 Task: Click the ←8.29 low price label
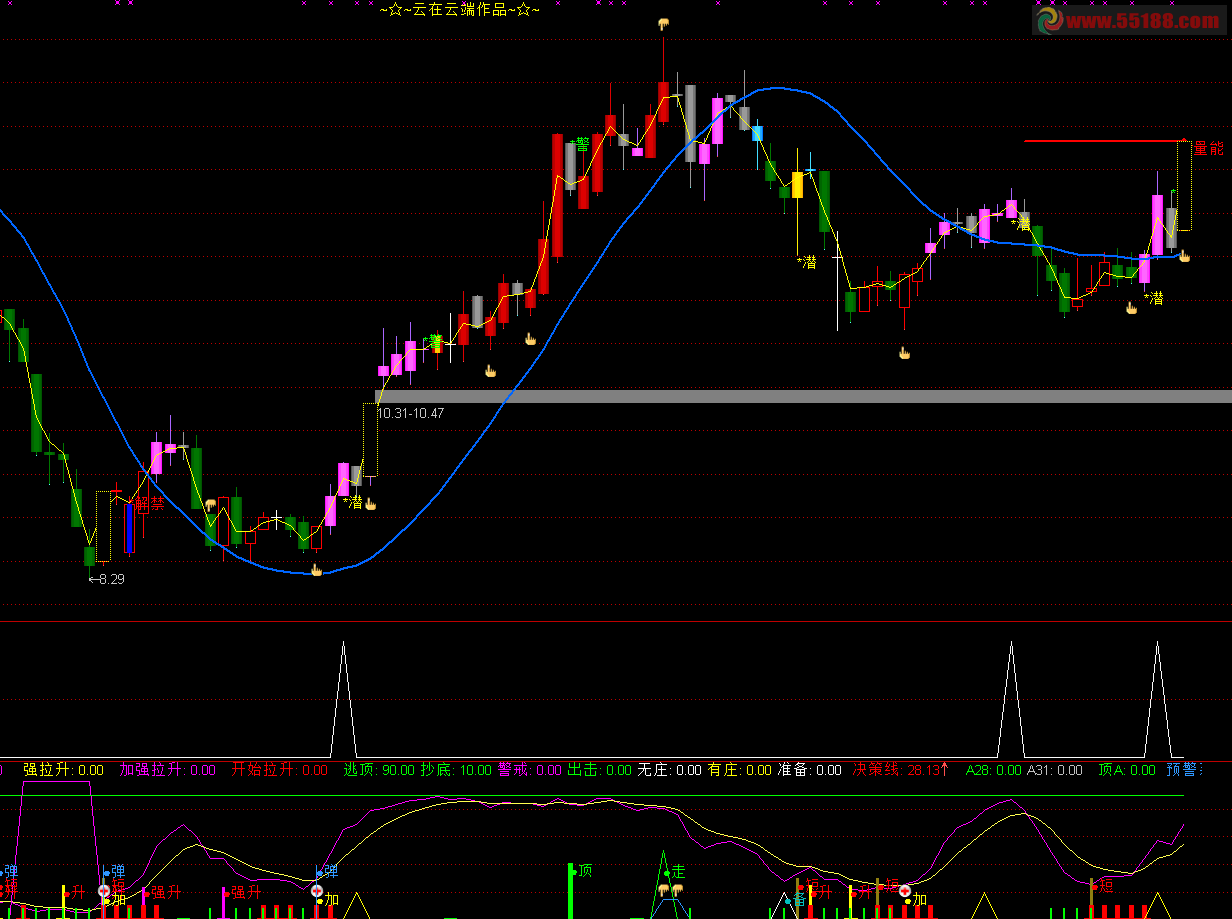click(x=107, y=579)
